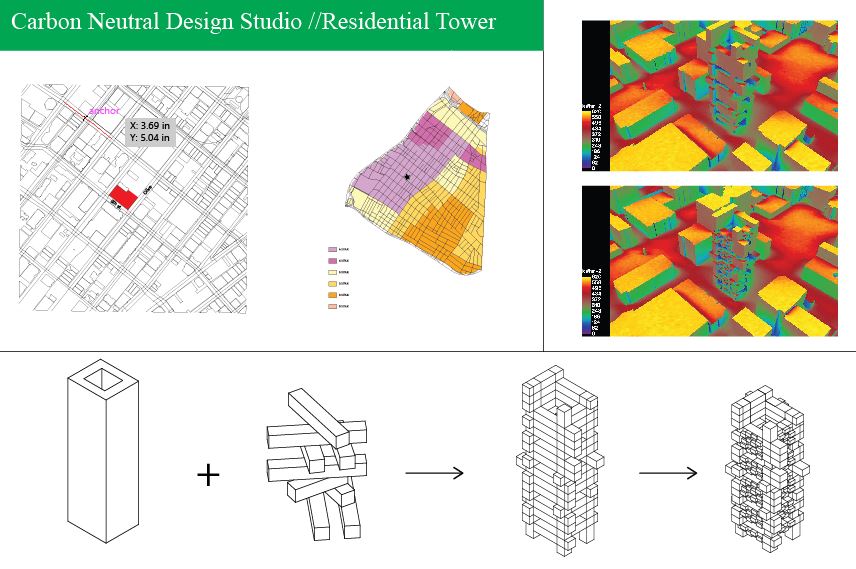Click the red site parcel on the street map
The image size is (856, 569).
(x=122, y=194)
